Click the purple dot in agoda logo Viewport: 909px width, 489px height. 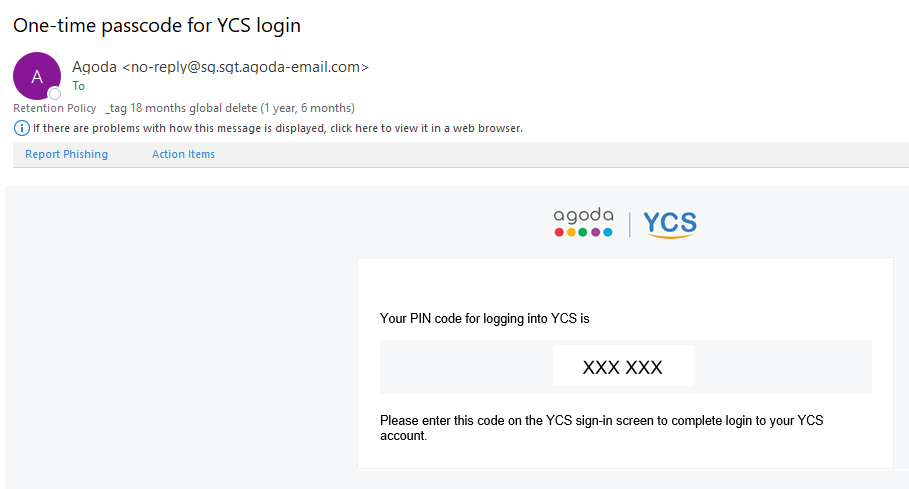coord(595,232)
